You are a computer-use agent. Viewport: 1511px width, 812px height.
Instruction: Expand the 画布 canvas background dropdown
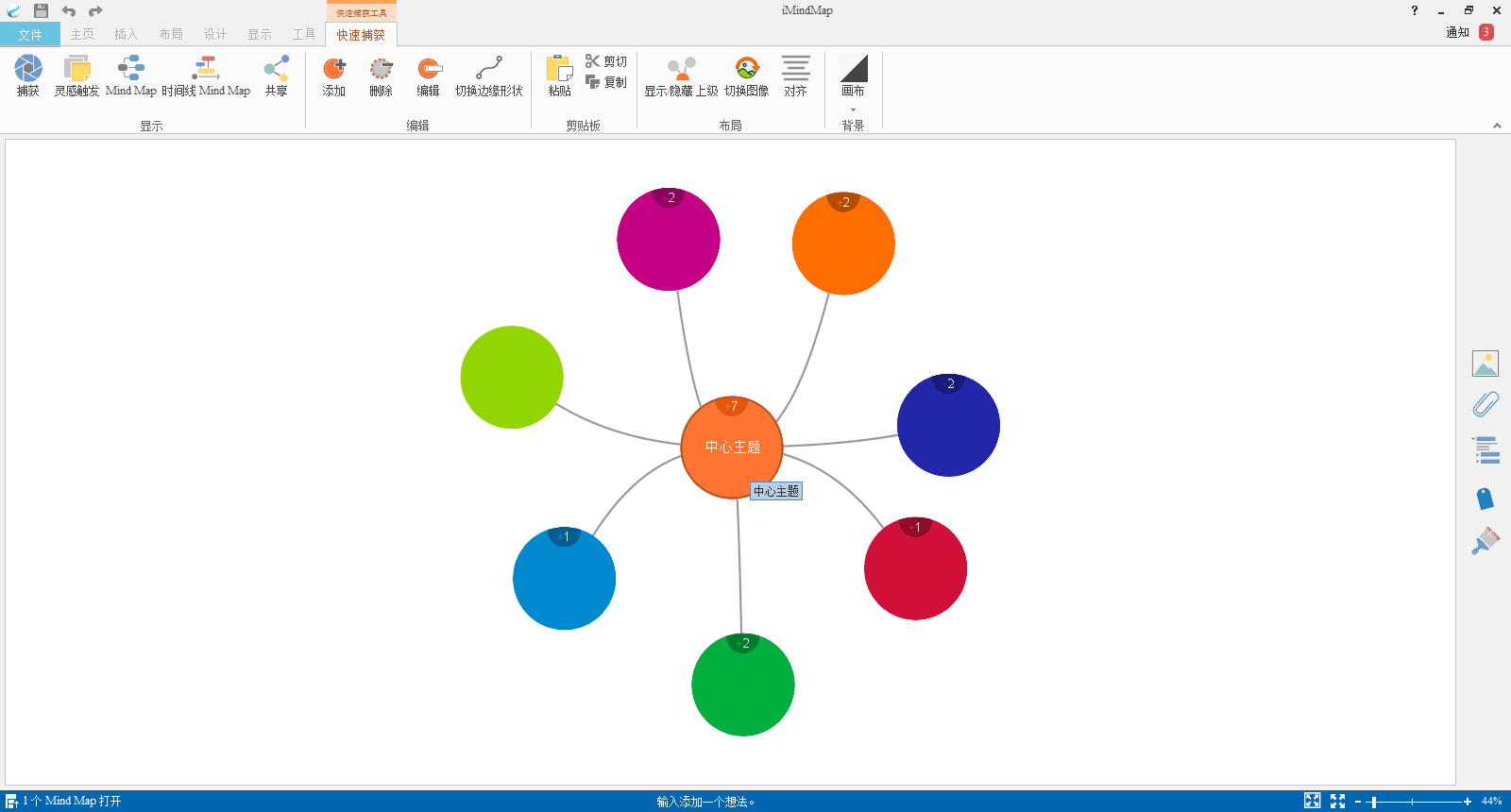point(853,110)
